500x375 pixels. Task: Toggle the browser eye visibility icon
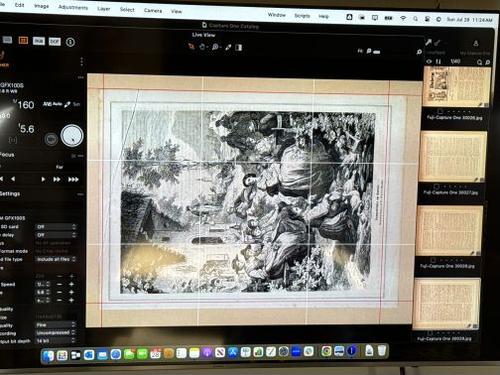point(429,61)
